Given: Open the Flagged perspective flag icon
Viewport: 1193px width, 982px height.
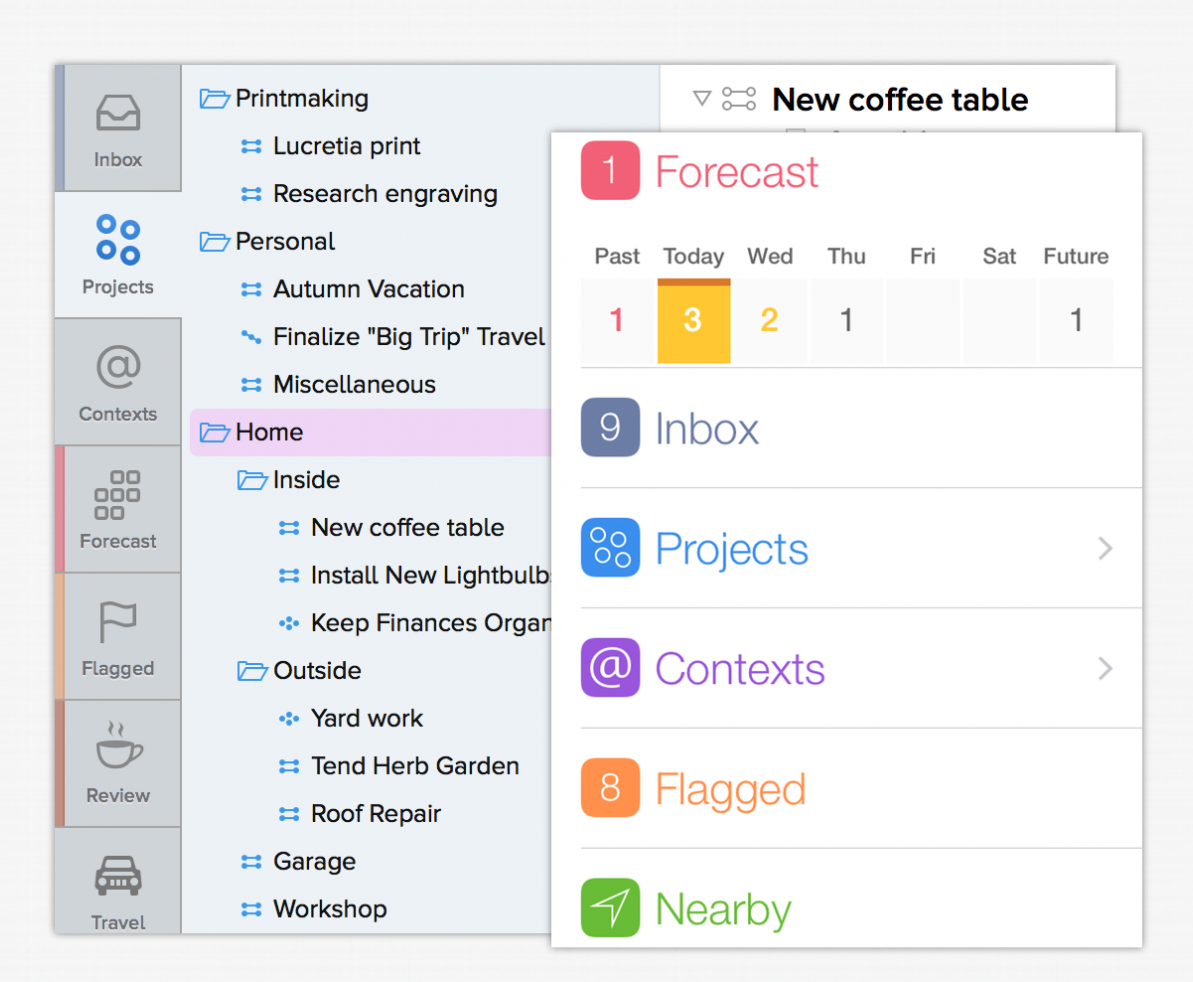Looking at the screenshot, I should [x=118, y=625].
